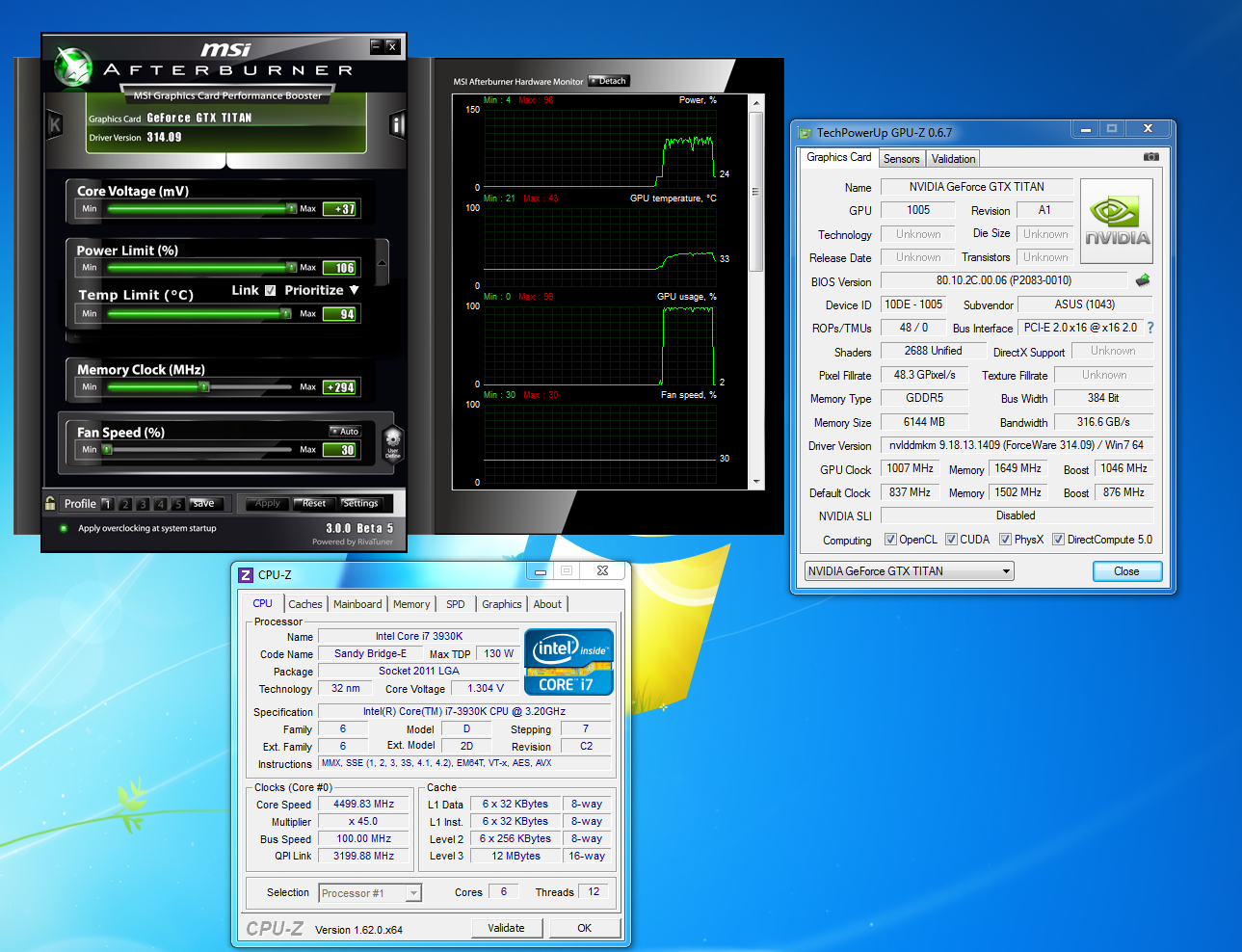Open the fan User Define gear button
The height and width of the screenshot is (952, 1242).
(x=393, y=444)
